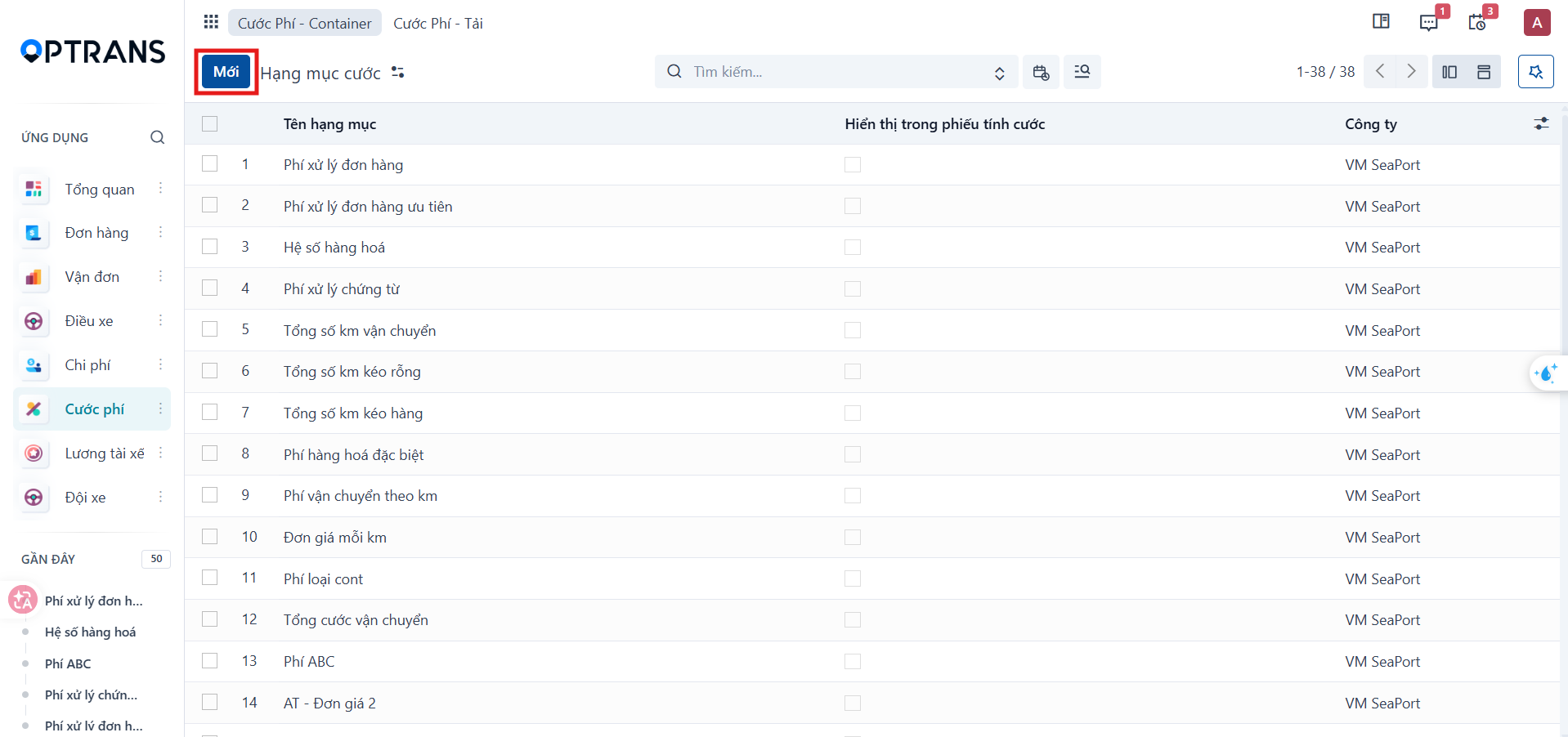Viewport: 1568px width, 737px height.
Task: Select all rows header checkbox
Action: [210, 123]
